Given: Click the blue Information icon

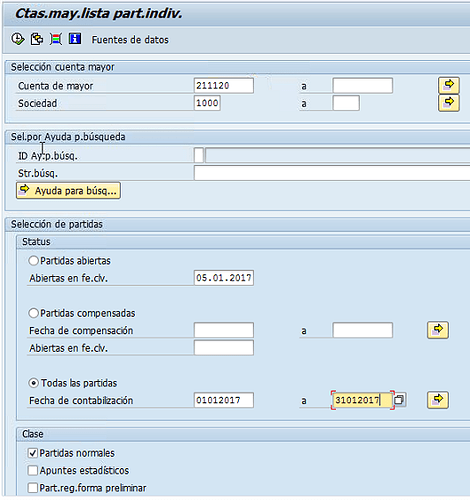Looking at the screenshot, I should (75, 39).
